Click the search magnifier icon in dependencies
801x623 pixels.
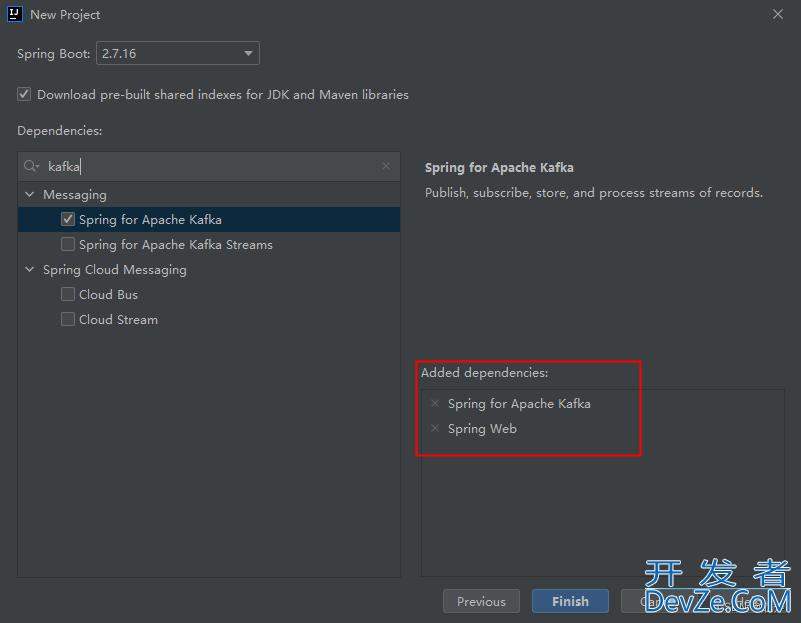pyautogui.click(x=31, y=166)
